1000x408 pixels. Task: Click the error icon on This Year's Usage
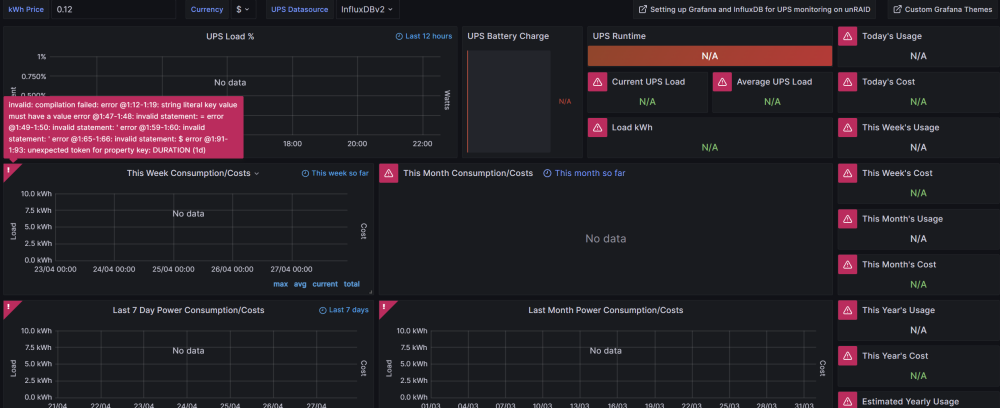[x=848, y=310]
